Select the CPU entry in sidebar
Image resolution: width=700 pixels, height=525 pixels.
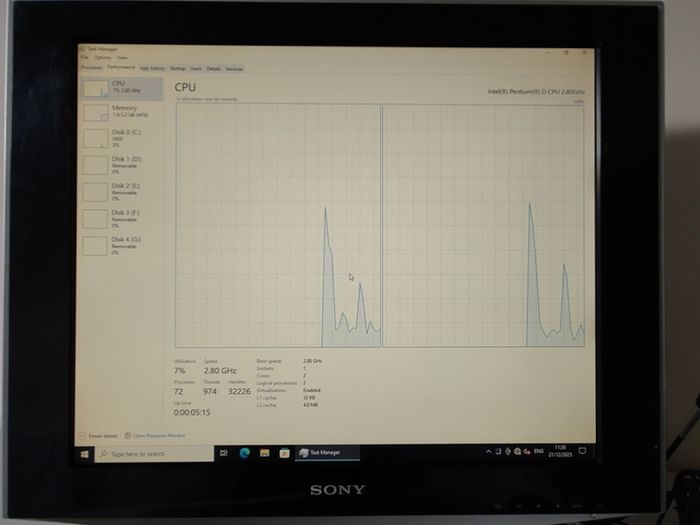click(x=122, y=88)
